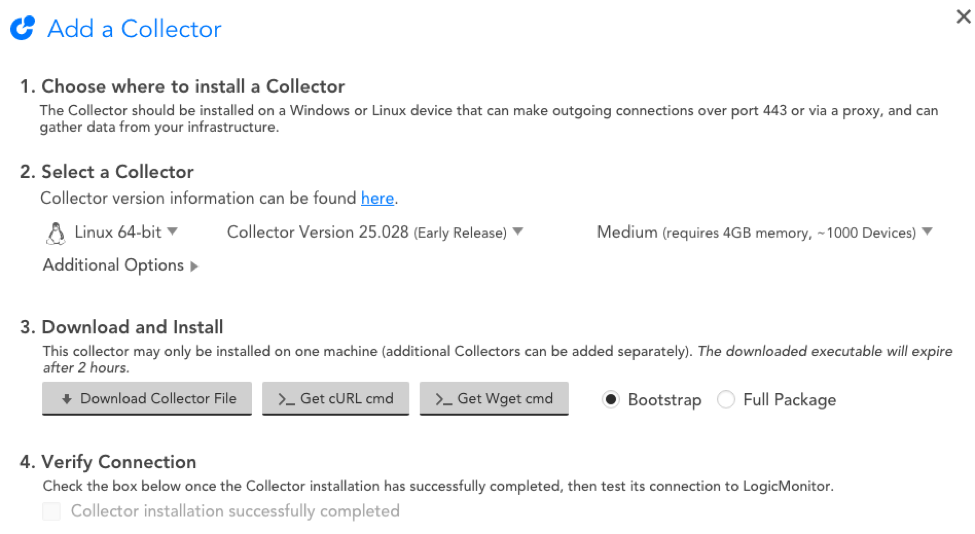Click Download Collector File button
The height and width of the screenshot is (534, 975).
(x=147, y=398)
